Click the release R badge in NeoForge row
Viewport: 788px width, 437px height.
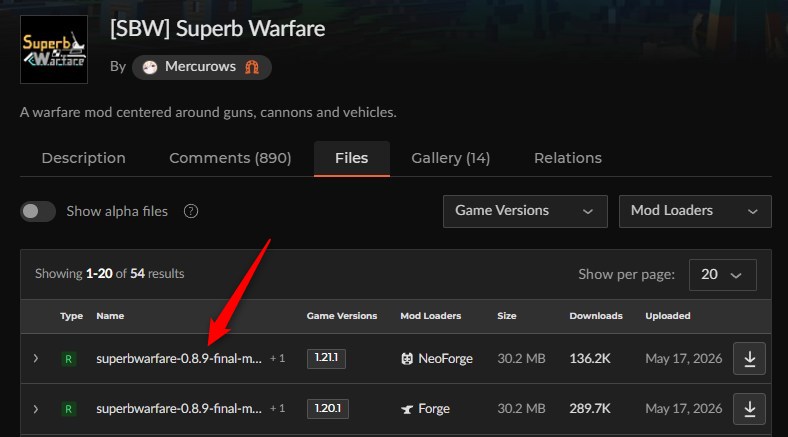click(x=69, y=359)
